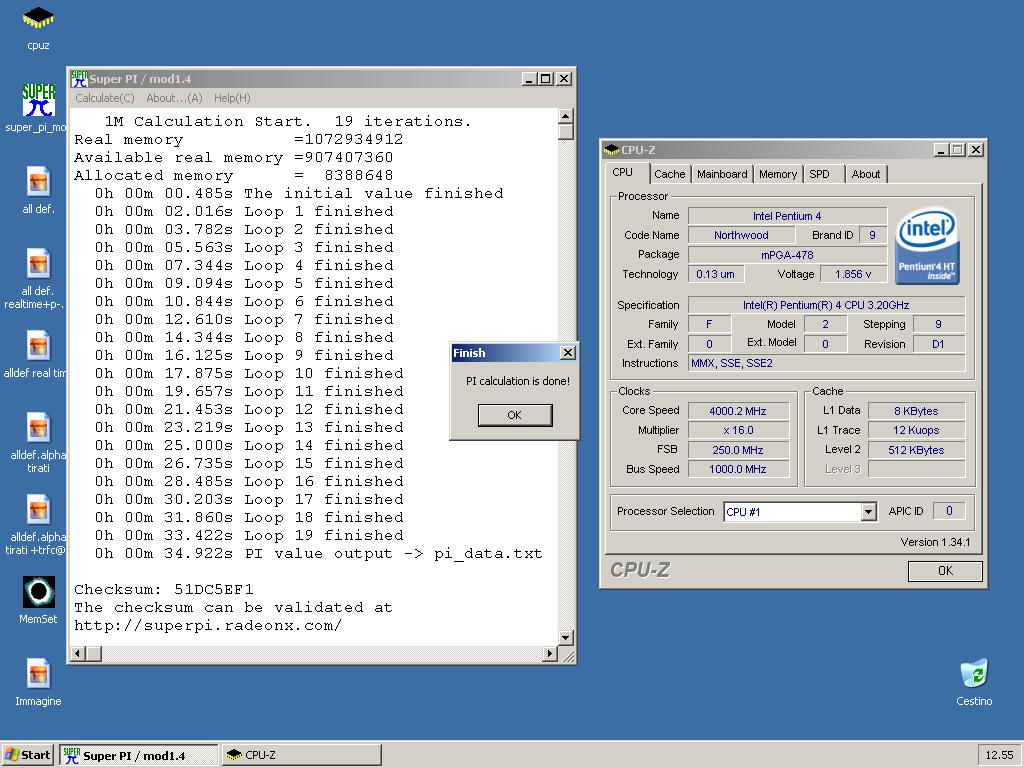
Task: Open the MemSet desktop icon
Action: pos(38,600)
